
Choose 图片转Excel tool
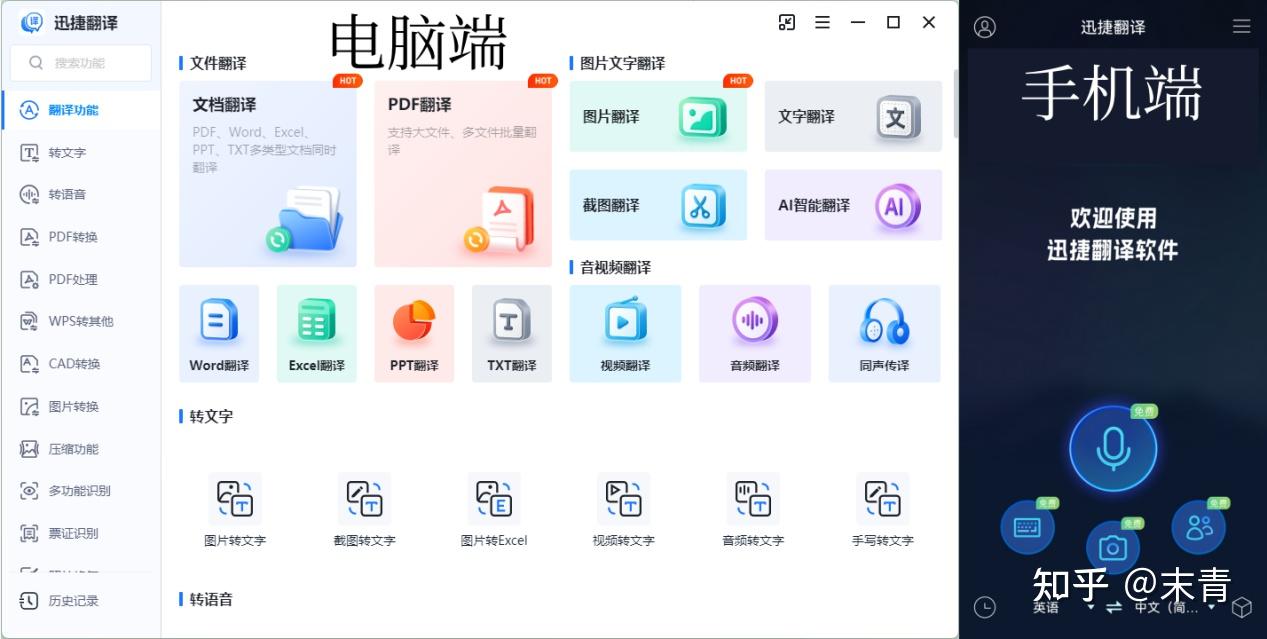point(494,510)
